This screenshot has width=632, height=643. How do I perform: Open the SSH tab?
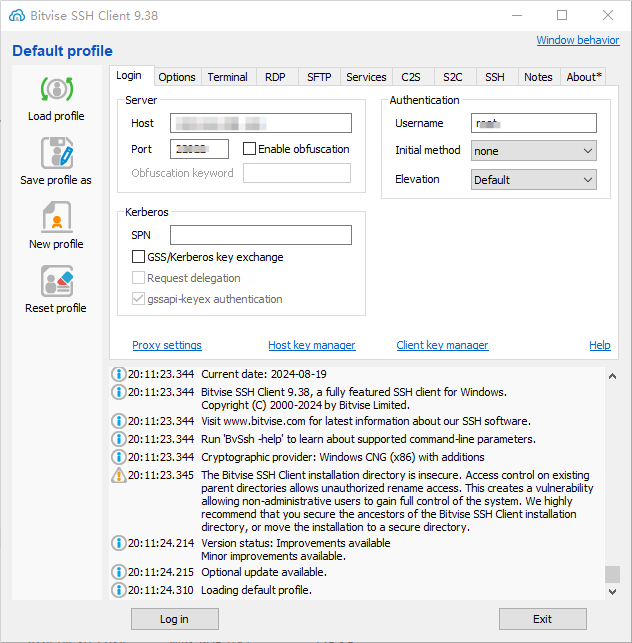pos(495,77)
